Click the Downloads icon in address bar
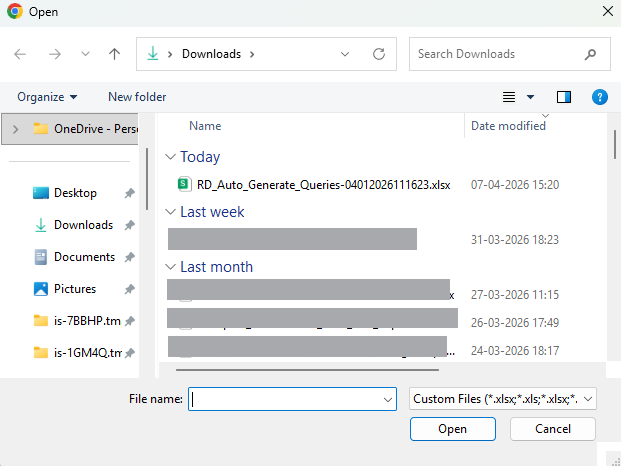The image size is (621, 466). 152,53
